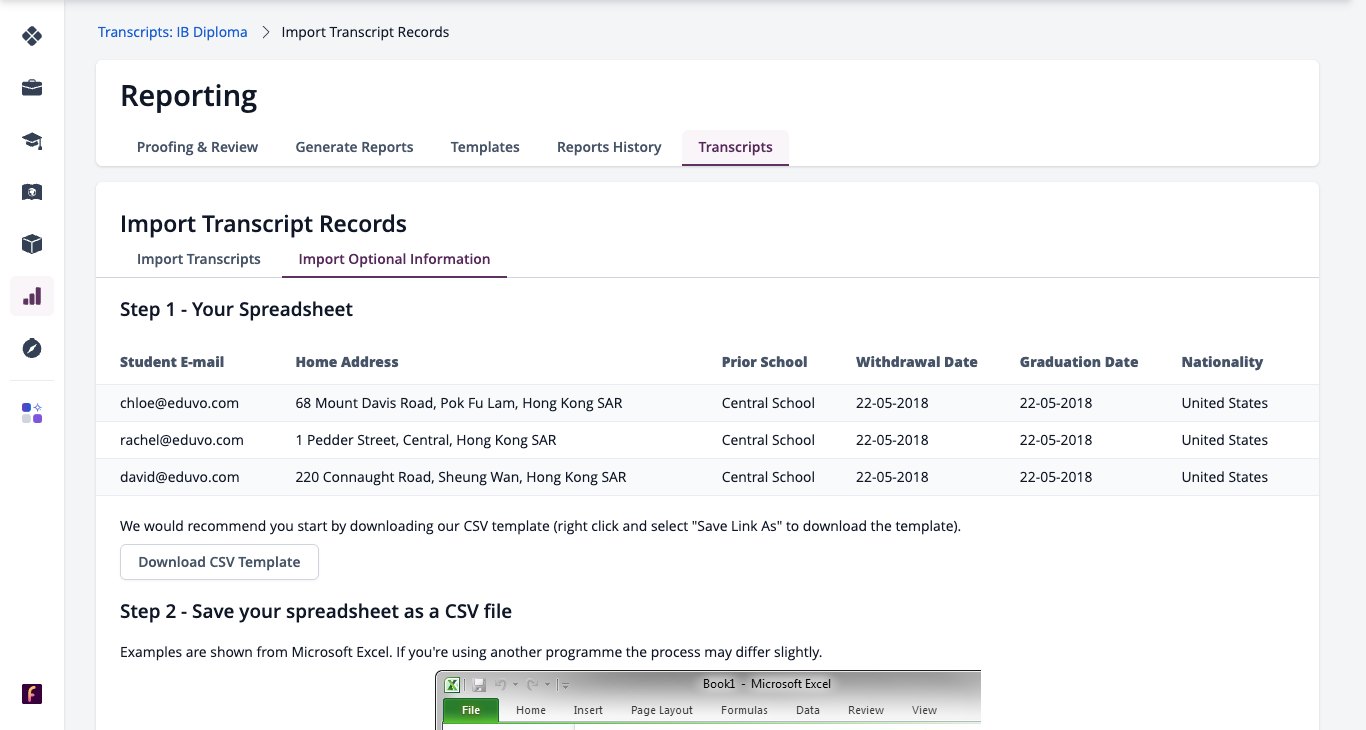Open the graduation cap sidebar icon

32,140
